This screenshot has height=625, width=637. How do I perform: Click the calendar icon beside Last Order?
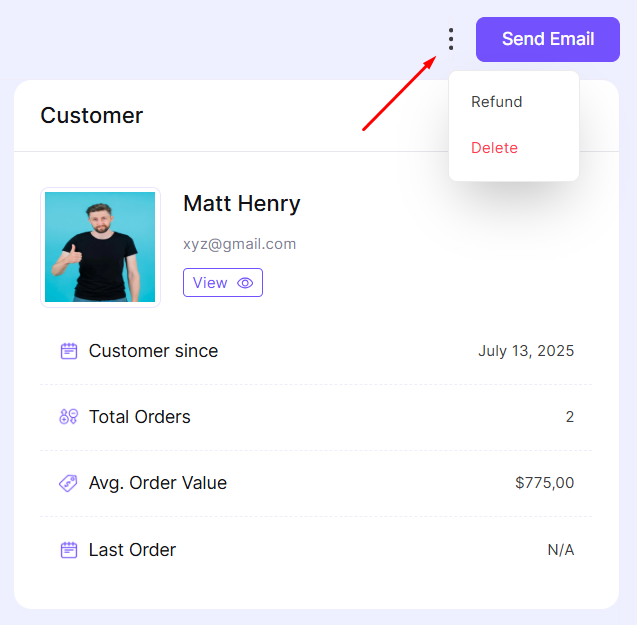point(69,550)
